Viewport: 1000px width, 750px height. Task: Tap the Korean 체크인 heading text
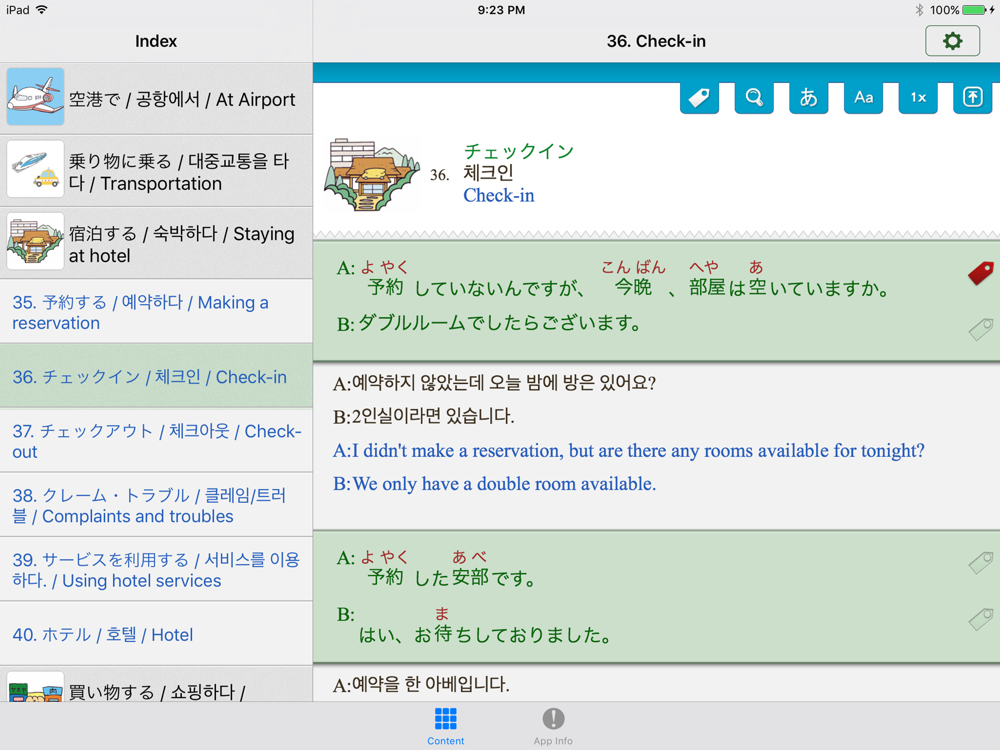(488, 173)
